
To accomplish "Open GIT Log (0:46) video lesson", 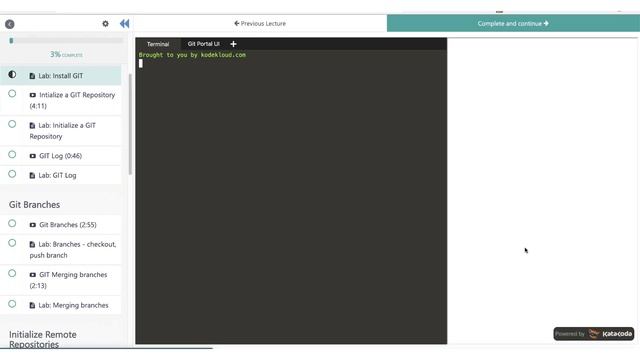I will click(60, 156).
